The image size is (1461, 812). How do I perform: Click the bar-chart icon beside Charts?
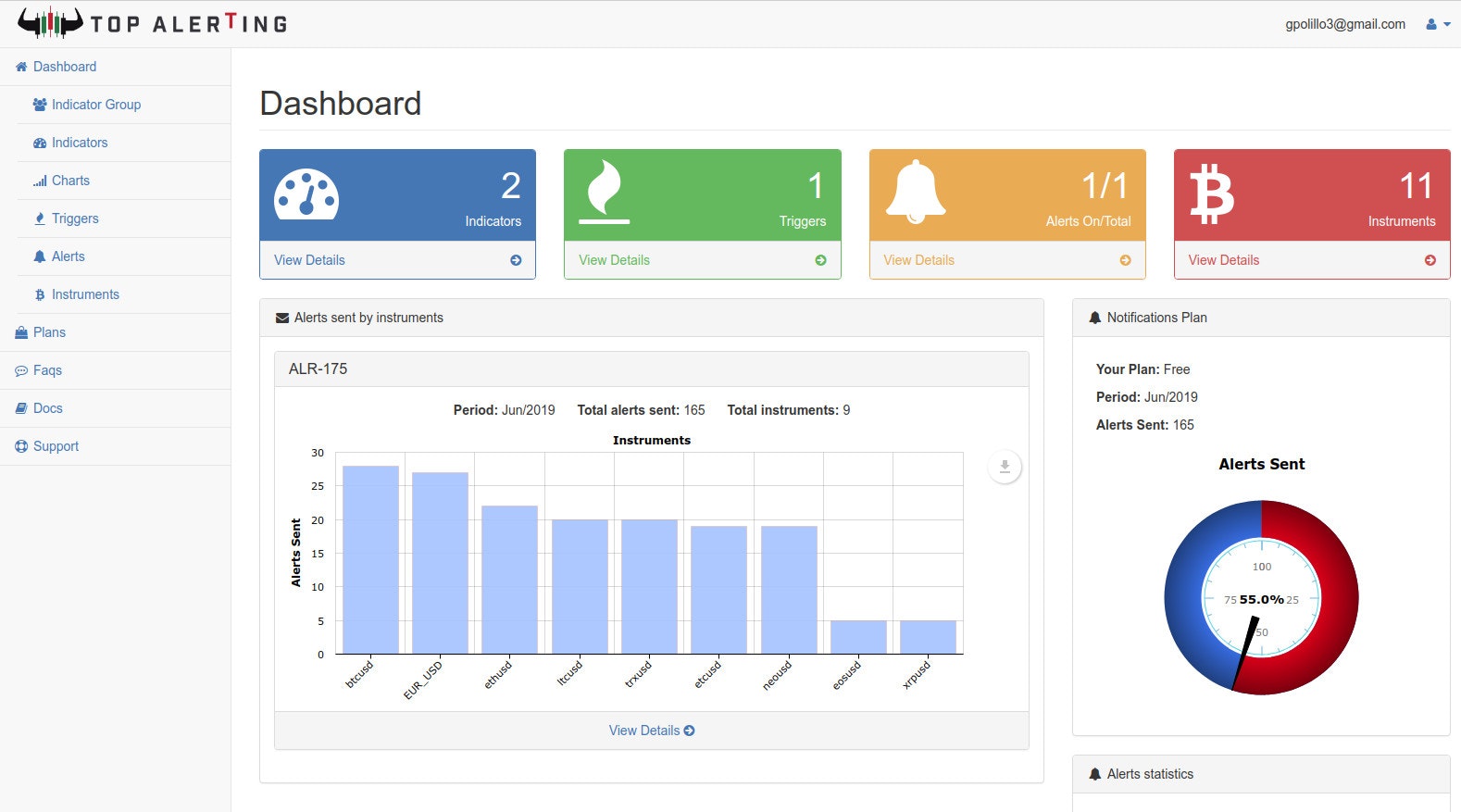point(40,181)
